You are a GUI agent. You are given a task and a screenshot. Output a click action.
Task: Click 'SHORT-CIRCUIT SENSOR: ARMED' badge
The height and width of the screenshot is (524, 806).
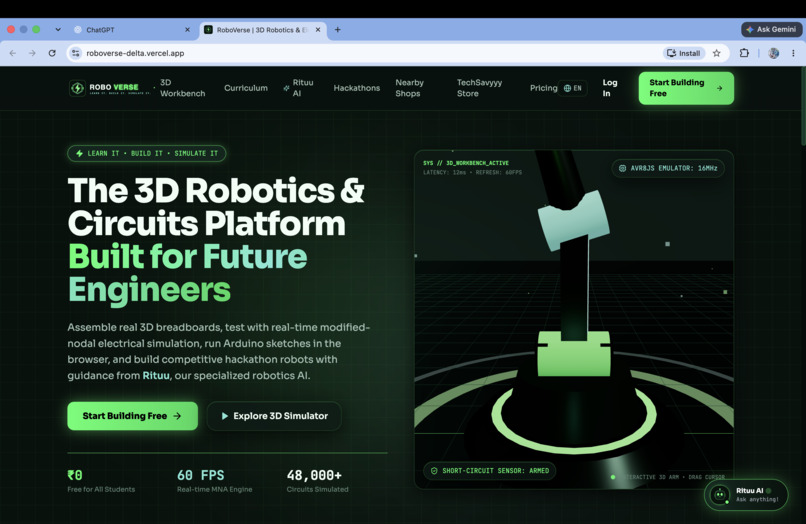pos(489,471)
